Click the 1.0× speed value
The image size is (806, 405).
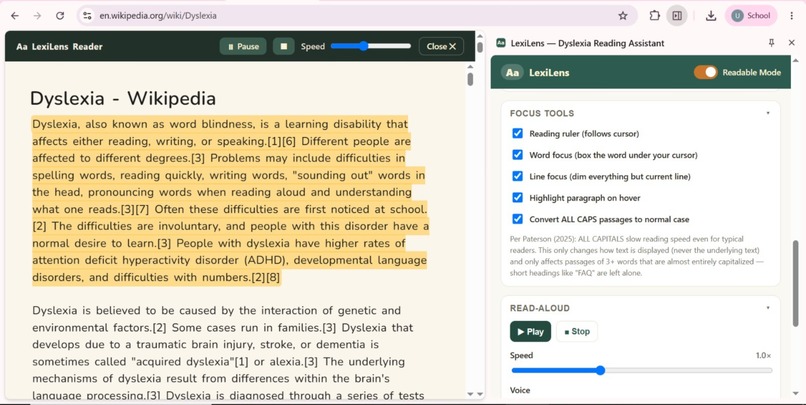(763, 356)
